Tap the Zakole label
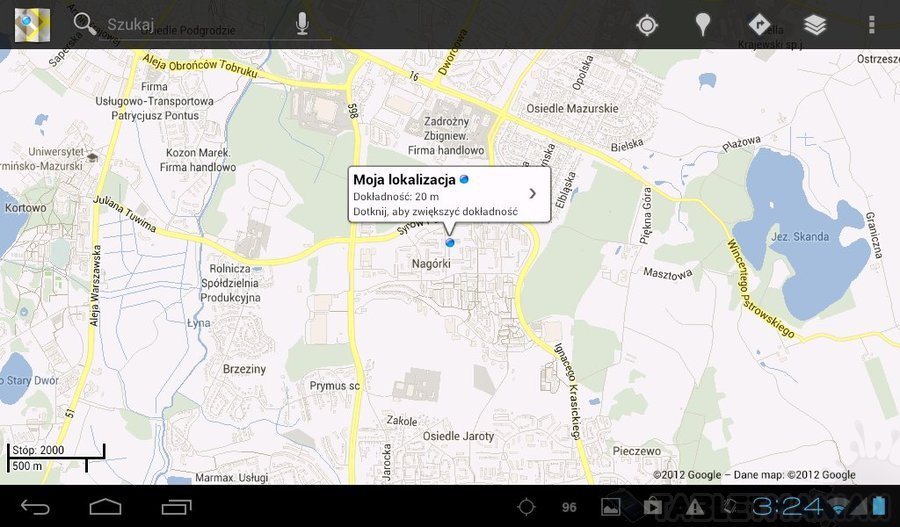This screenshot has height=527, width=900. 402,421
